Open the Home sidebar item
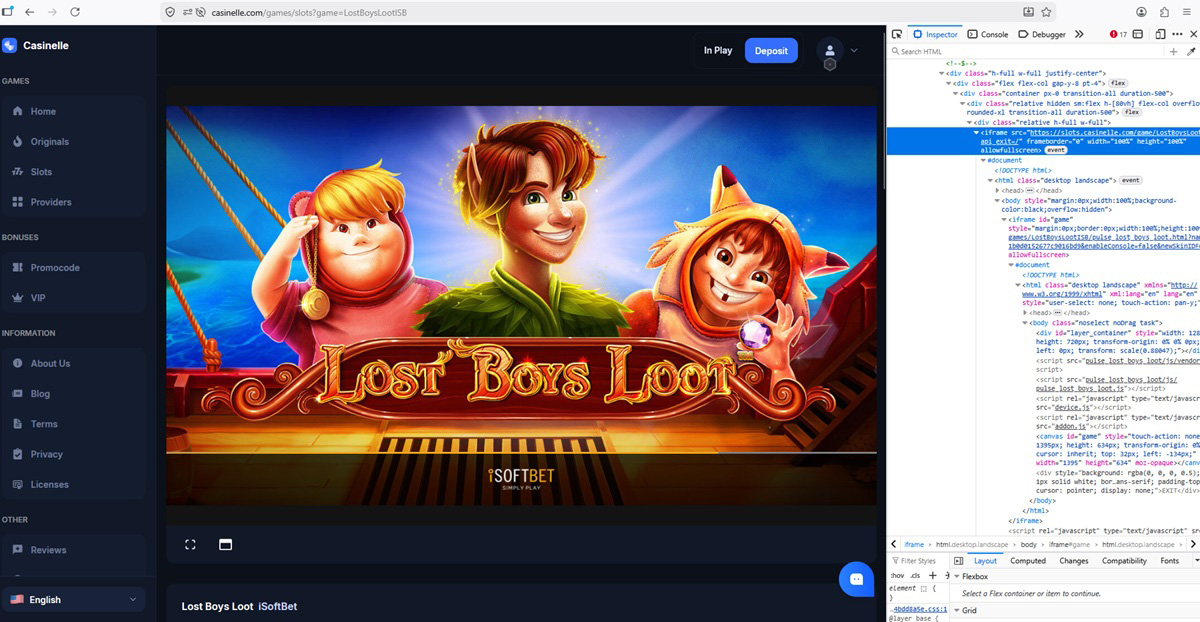 coord(72,111)
